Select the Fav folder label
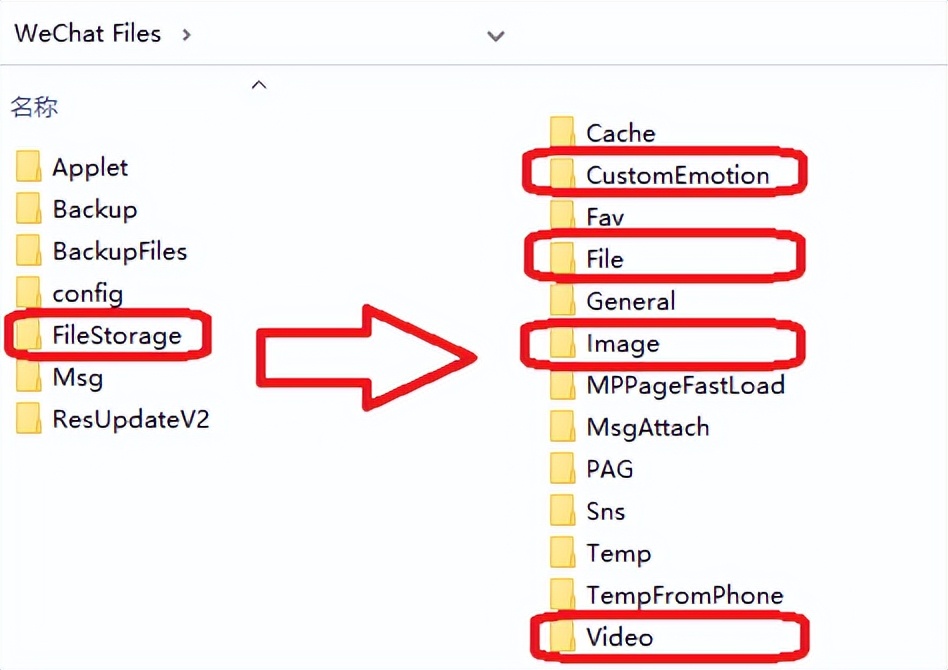The width and height of the screenshot is (948, 670). coord(600,216)
